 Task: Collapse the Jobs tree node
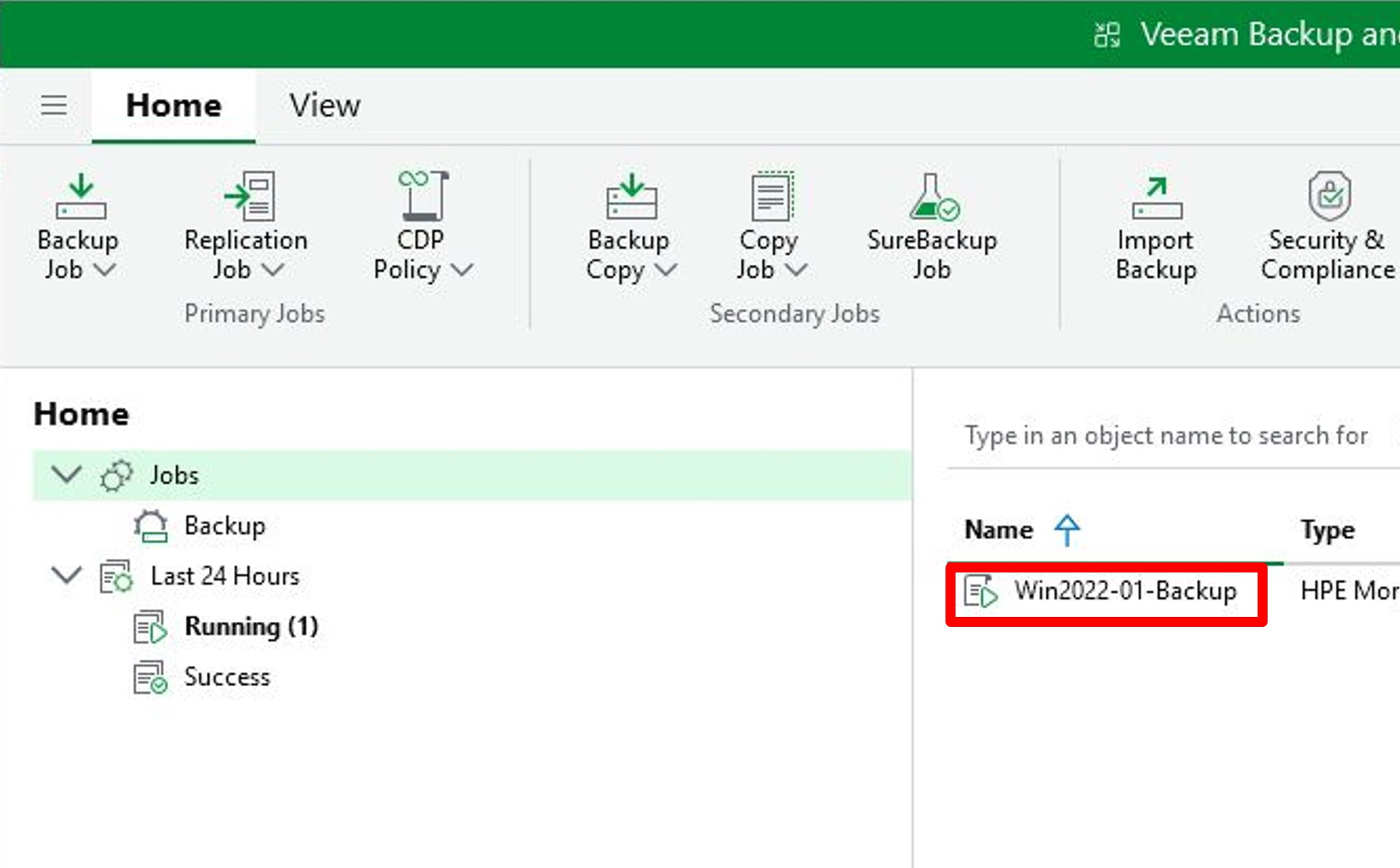click(67, 474)
